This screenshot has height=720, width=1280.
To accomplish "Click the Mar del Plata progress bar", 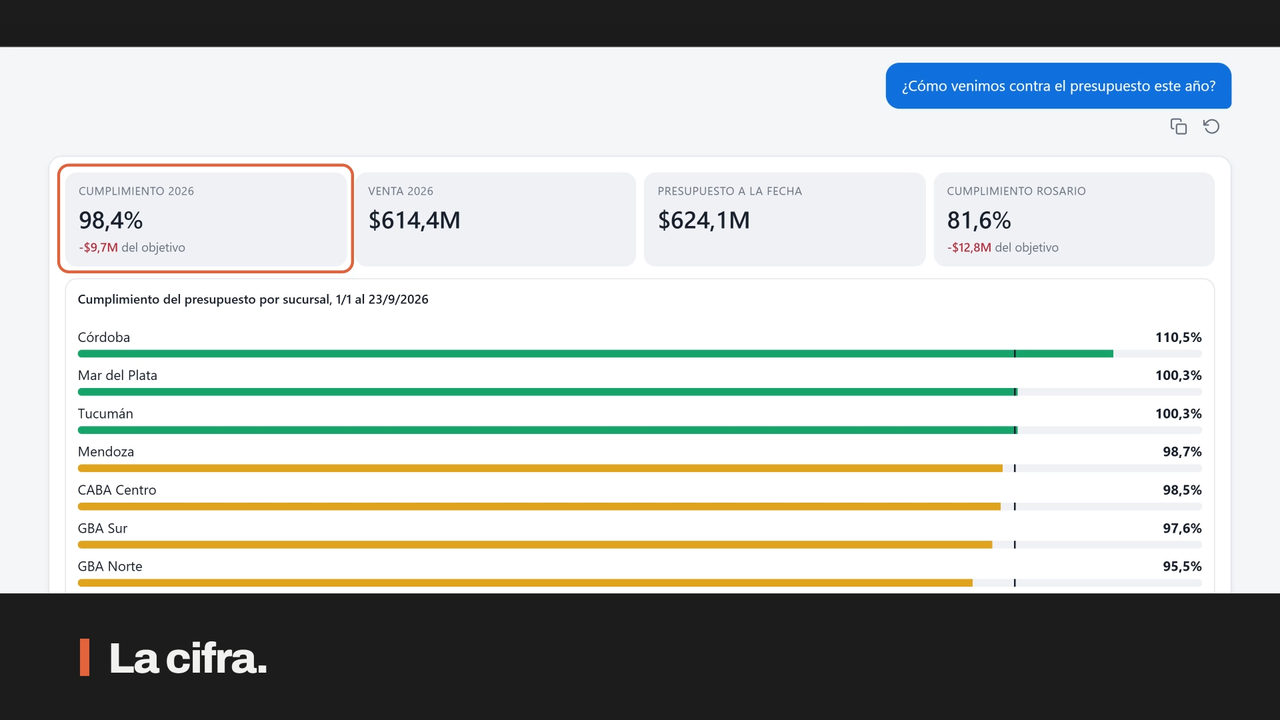I will (x=640, y=391).
